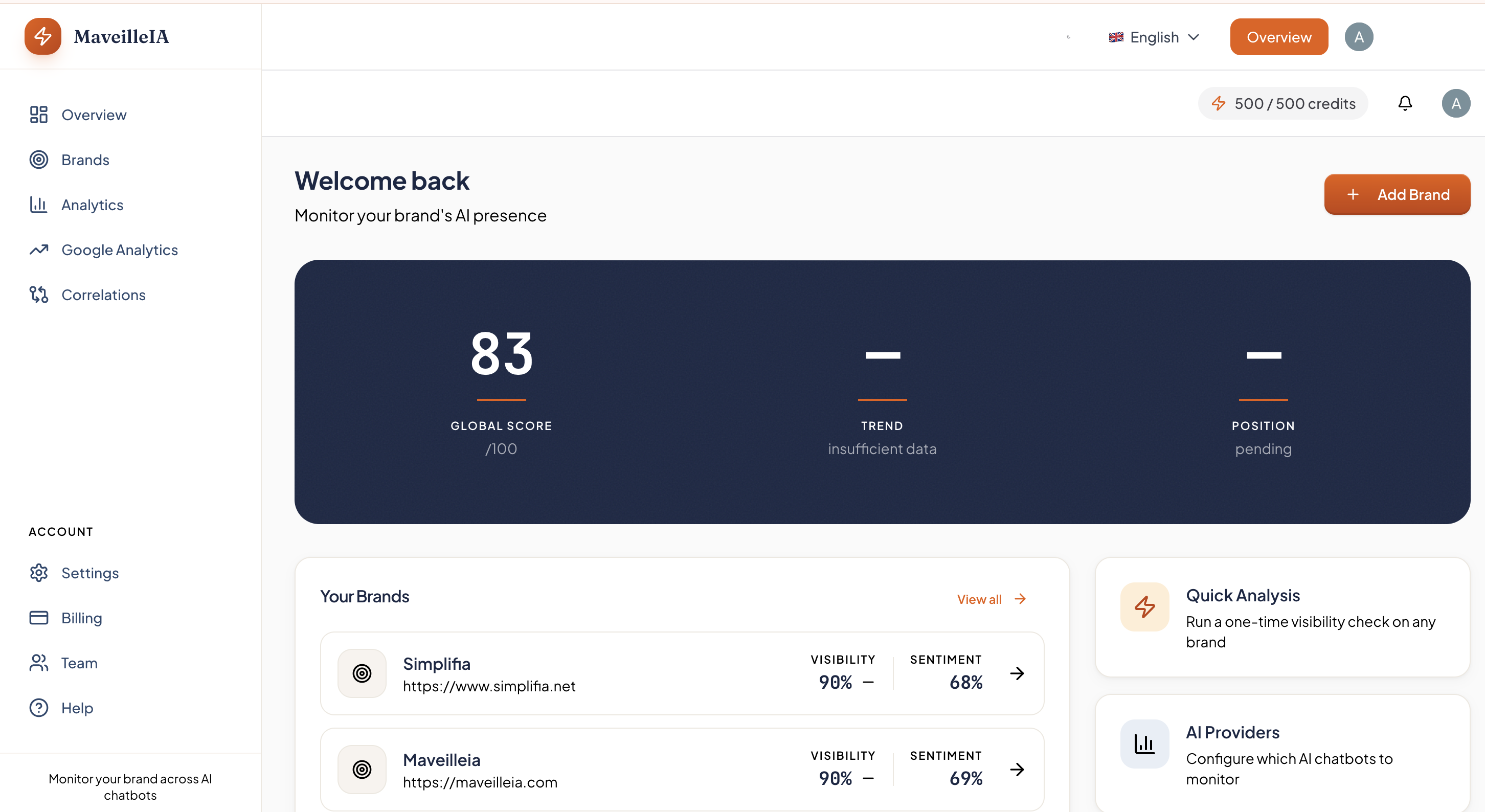Open Billing under Account
Viewport: 1485px width, 812px height.
[x=81, y=618]
